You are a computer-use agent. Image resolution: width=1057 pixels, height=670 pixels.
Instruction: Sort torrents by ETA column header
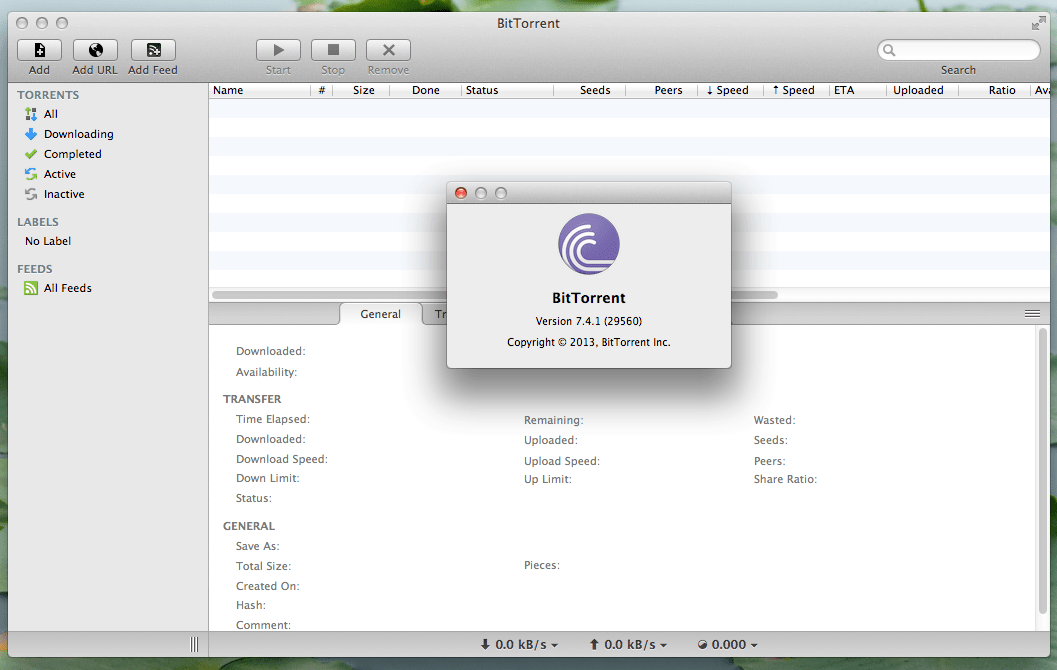pos(858,90)
